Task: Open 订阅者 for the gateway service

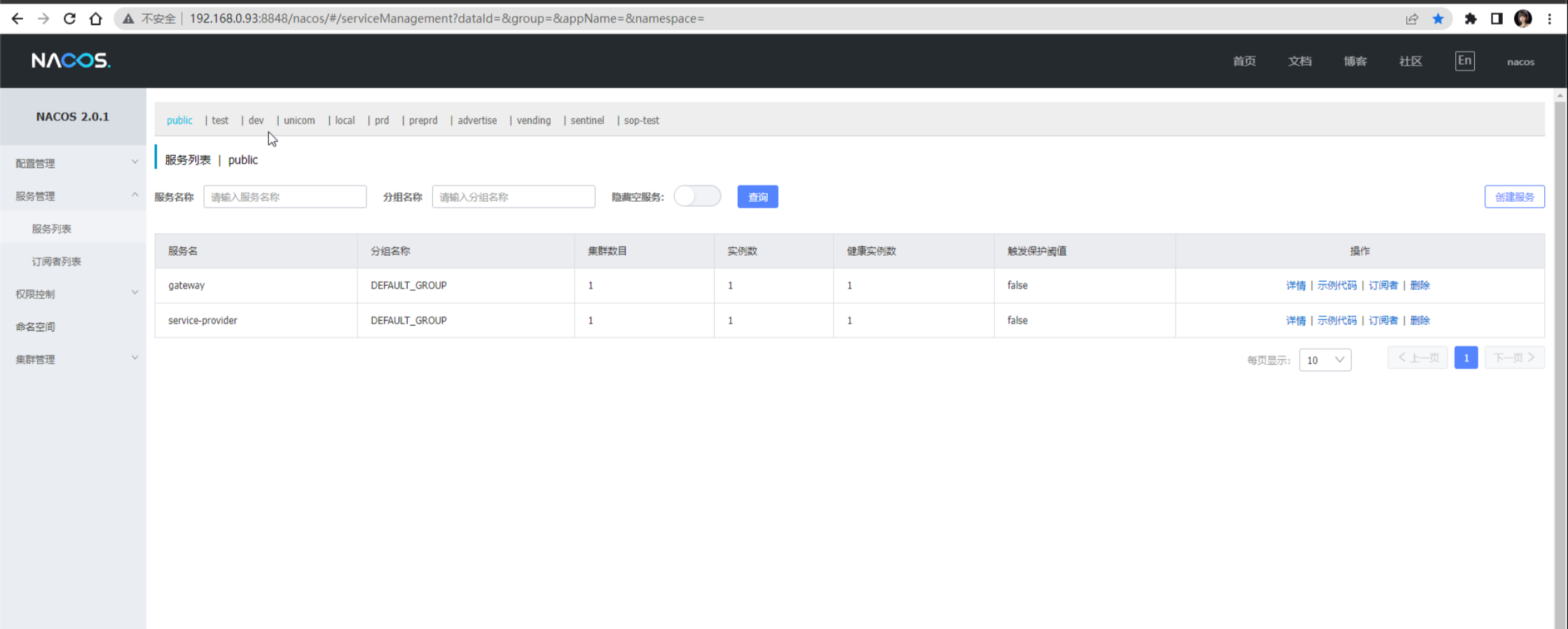Action: [x=1383, y=285]
